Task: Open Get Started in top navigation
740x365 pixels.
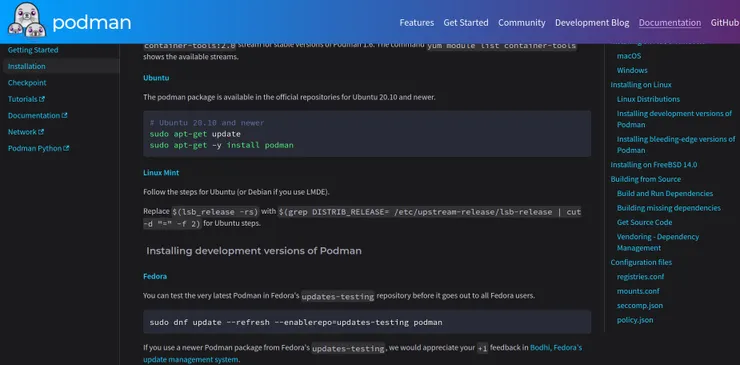Action: (466, 23)
